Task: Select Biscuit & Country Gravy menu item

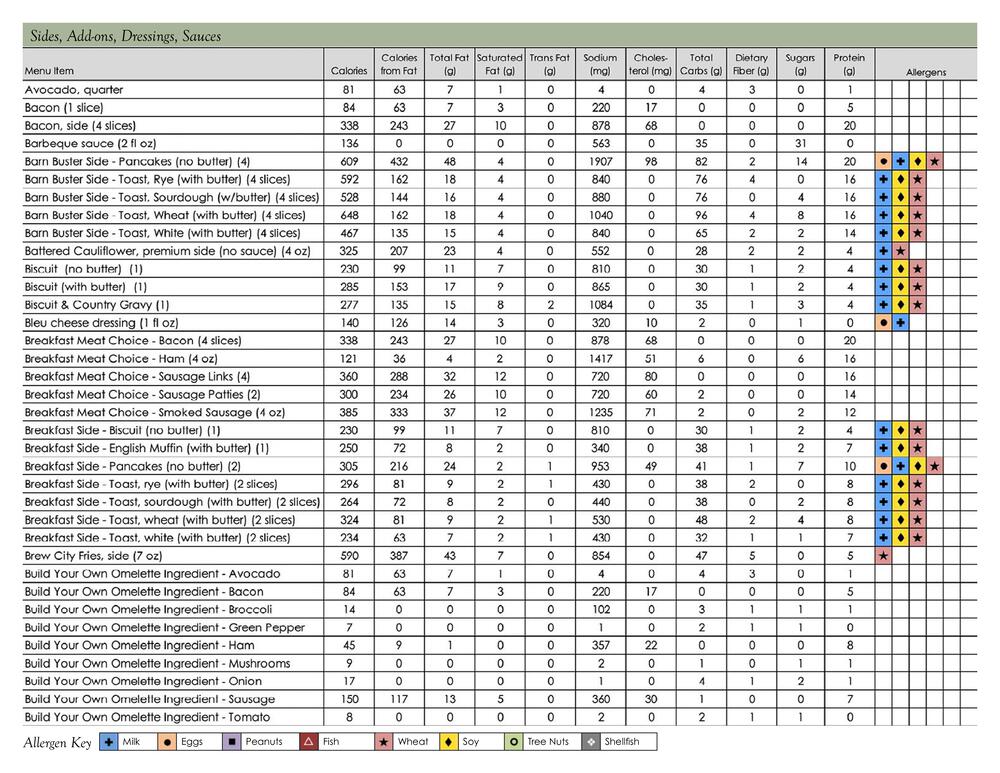Action: click(x=97, y=305)
